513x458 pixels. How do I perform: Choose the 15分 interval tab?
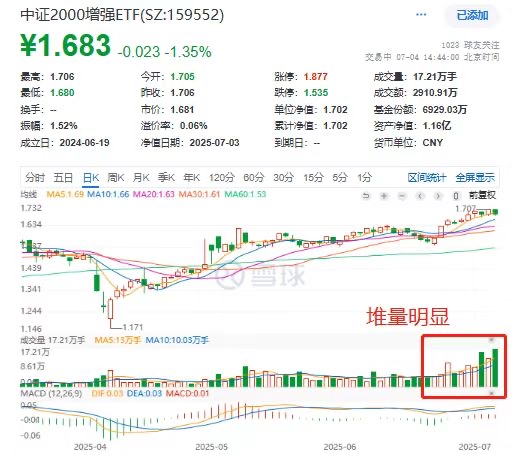(313, 177)
